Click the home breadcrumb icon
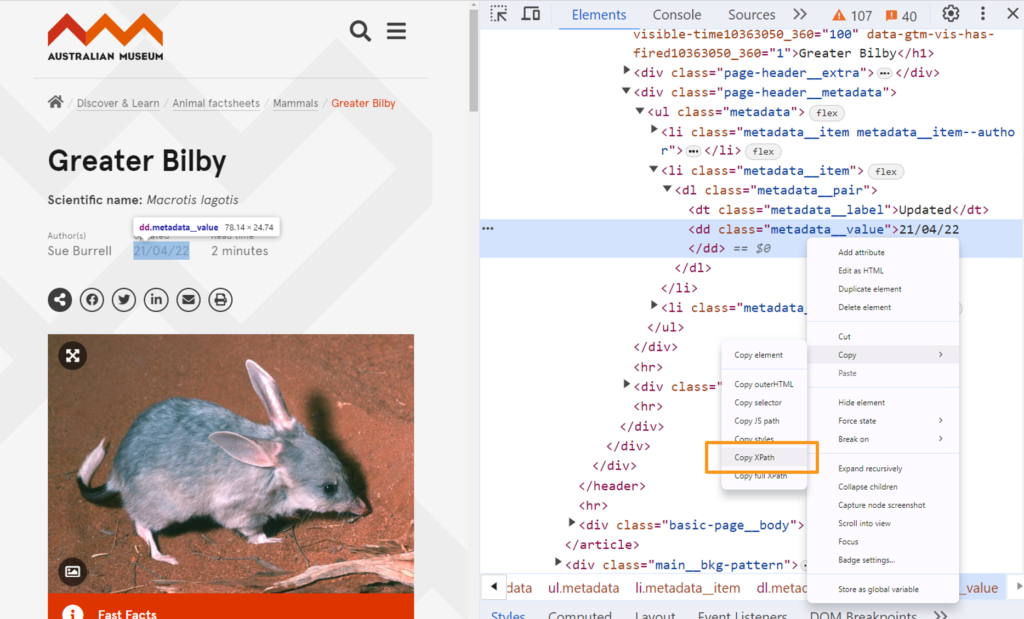The image size is (1024, 619). click(x=56, y=102)
